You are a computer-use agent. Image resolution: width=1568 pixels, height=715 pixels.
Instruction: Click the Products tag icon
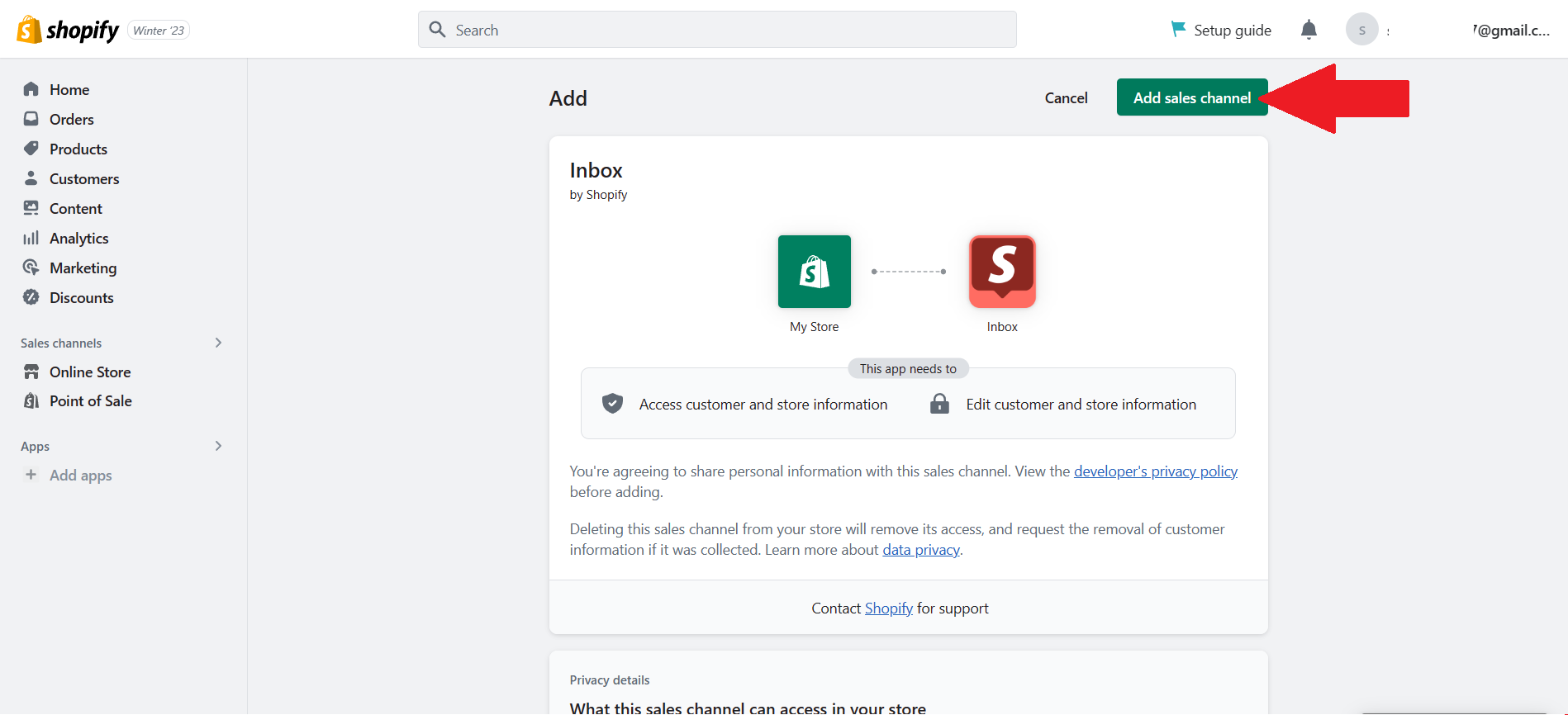(31, 149)
